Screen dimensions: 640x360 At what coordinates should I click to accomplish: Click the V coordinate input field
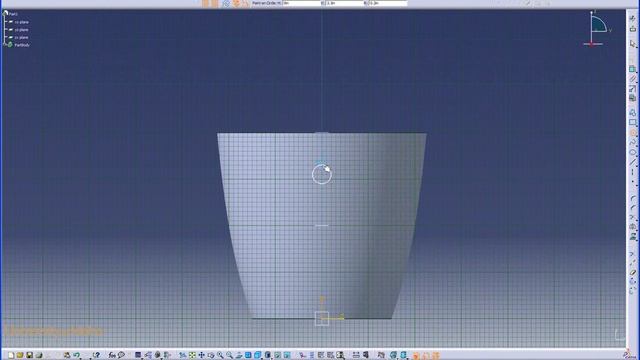(344, 3)
